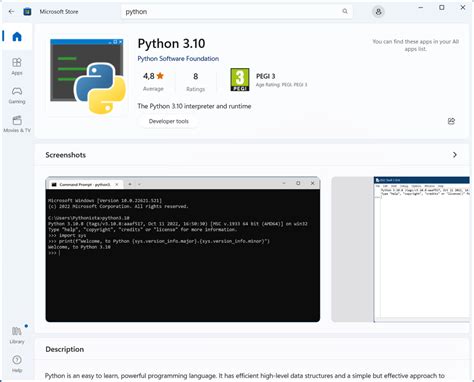Expand the Screenshots section with the chevron

455,155
